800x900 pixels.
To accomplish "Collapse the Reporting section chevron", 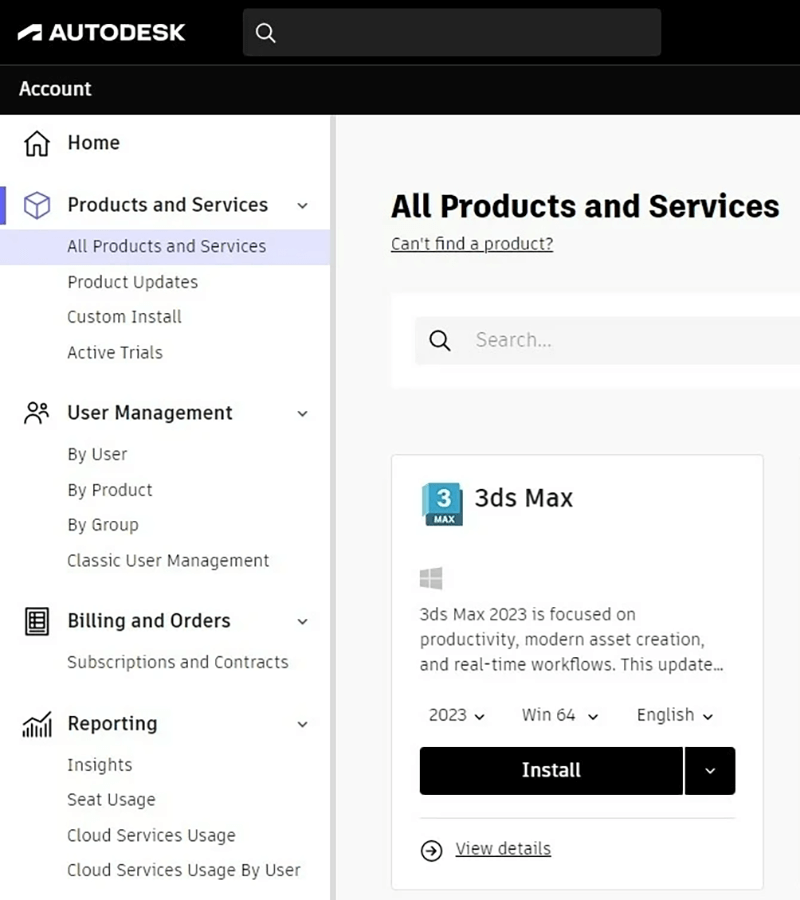I will (302, 724).
